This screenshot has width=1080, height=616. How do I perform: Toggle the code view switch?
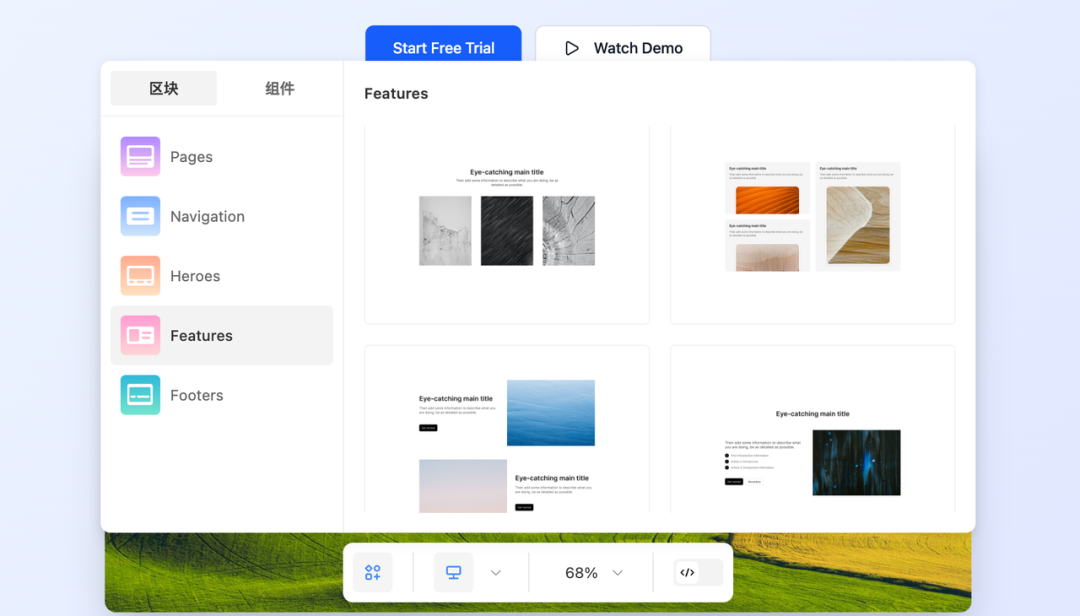pos(698,573)
